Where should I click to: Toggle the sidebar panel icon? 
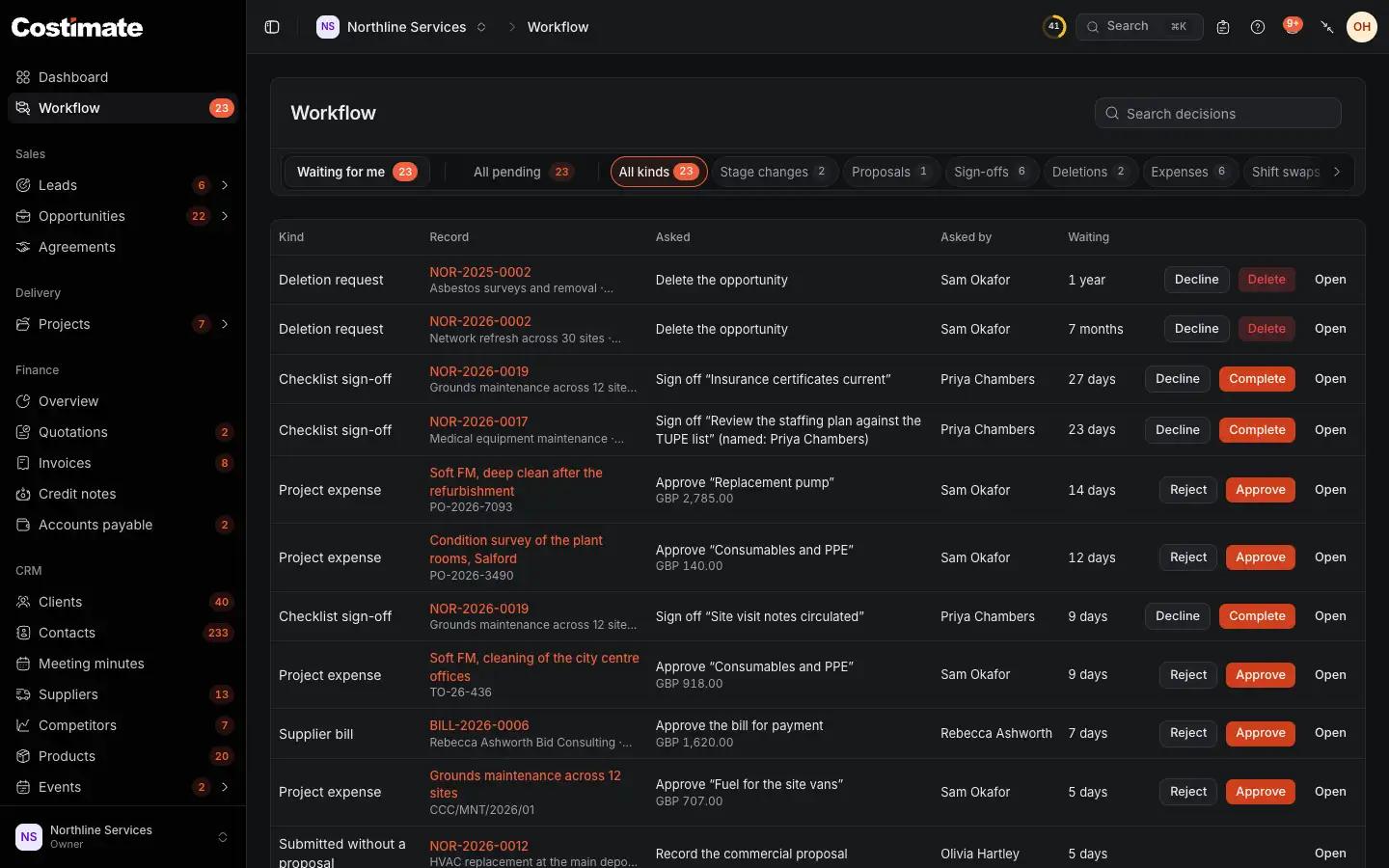click(272, 27)
